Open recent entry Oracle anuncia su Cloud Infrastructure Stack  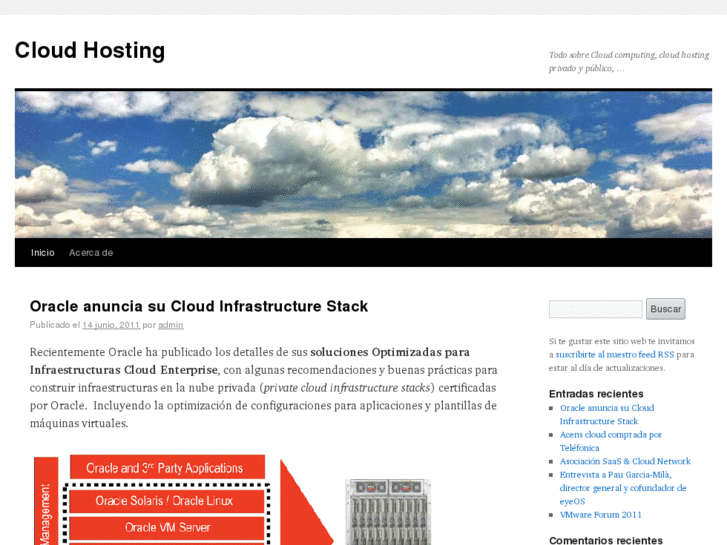pos(607,414)
